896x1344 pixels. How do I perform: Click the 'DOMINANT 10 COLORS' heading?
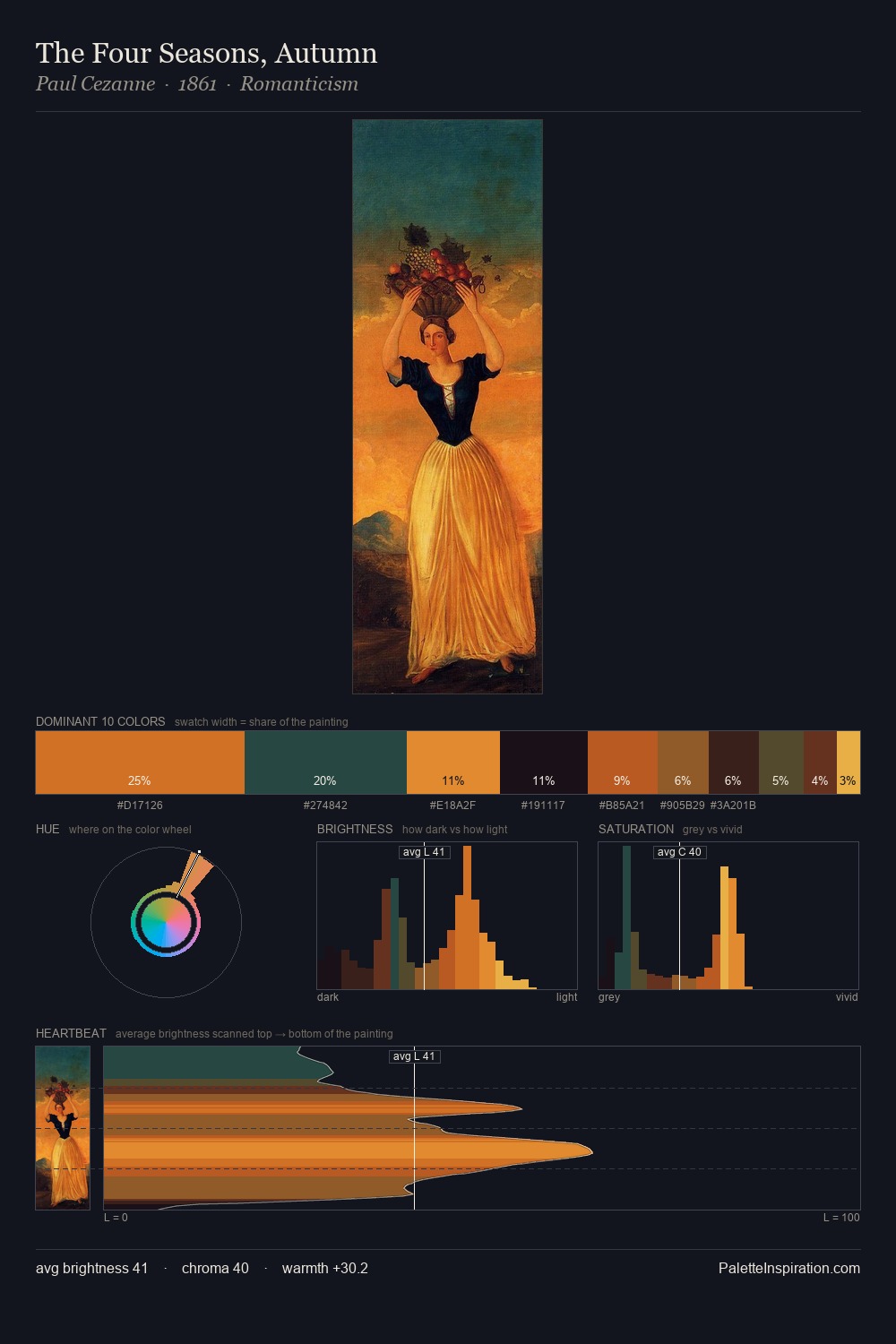click(x=100, y=721)
